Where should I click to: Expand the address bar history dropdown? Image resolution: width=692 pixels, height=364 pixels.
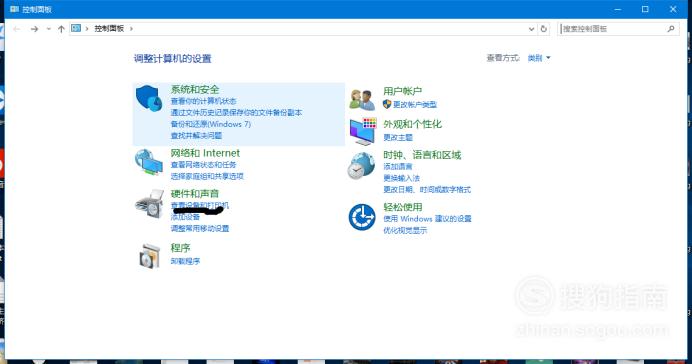(x=531, y=29)
